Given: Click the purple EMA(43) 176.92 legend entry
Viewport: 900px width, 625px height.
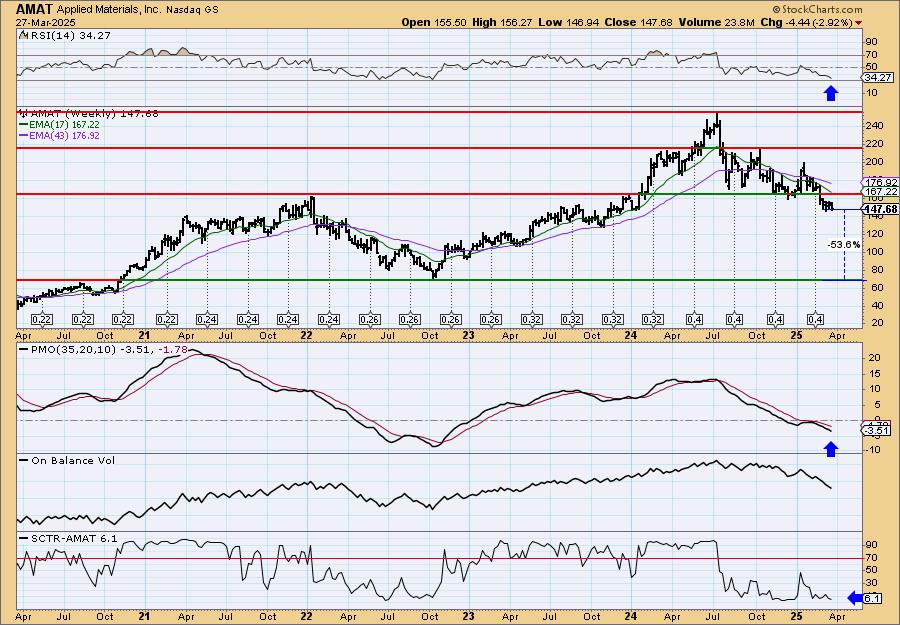Looking at the screenshot, I should tap(60, 135).
